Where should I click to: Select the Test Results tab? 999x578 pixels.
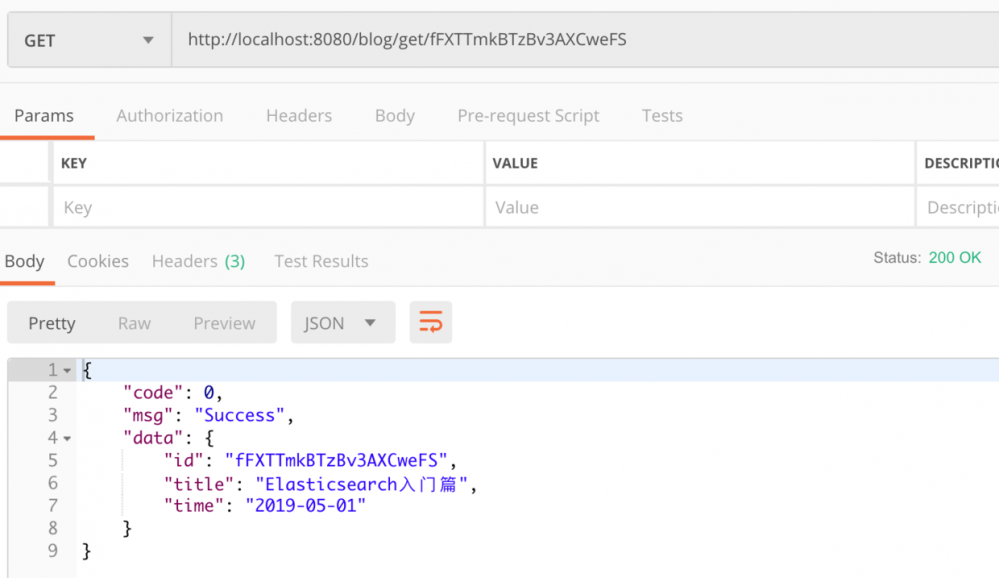pos(321,261)
